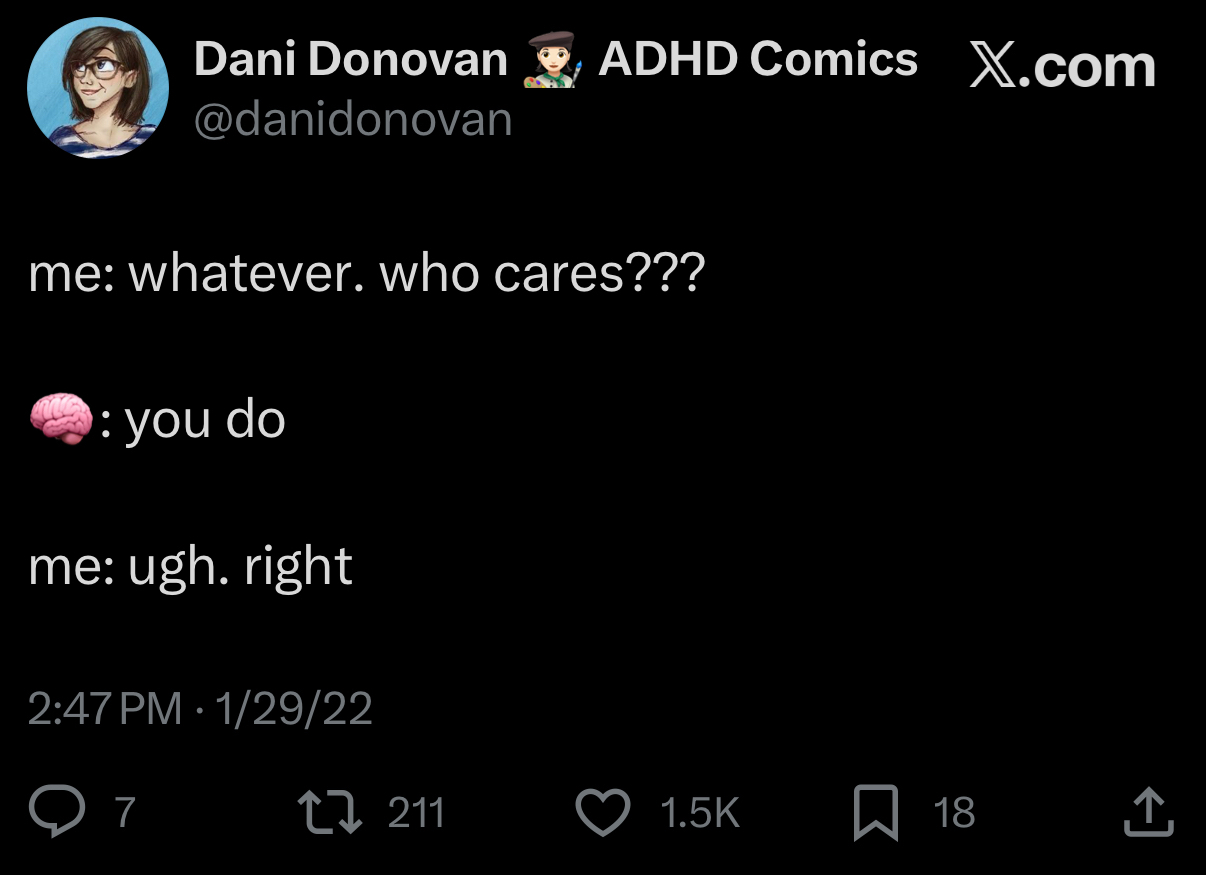Screen dimensions: 1206x875
Task: Select the 1/29/22 post date
Action: point(293,709)
